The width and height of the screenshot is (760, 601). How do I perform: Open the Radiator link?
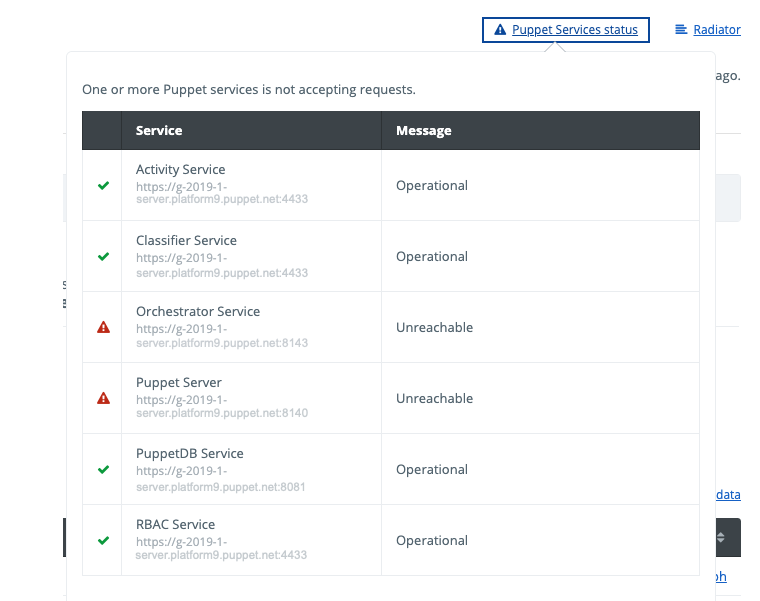click(717, 30)
